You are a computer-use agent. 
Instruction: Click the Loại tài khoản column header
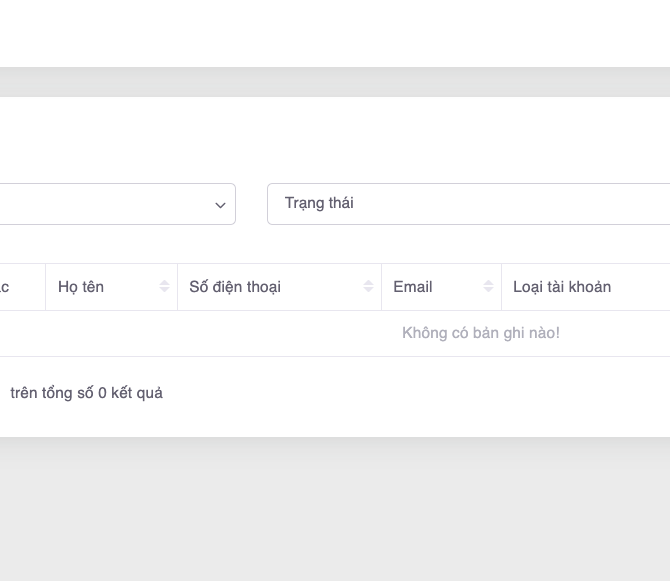(x=562, y=287)
